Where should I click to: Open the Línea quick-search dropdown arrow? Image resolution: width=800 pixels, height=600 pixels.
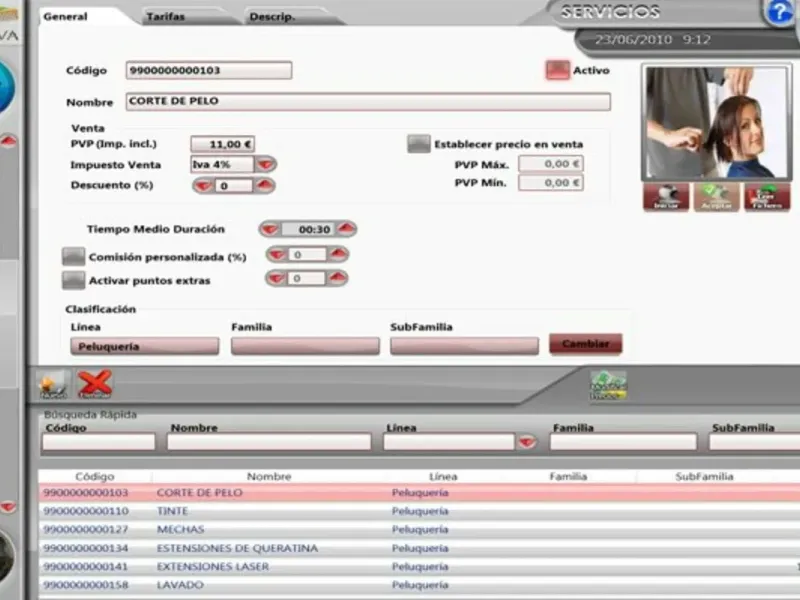tap(527, 442)
